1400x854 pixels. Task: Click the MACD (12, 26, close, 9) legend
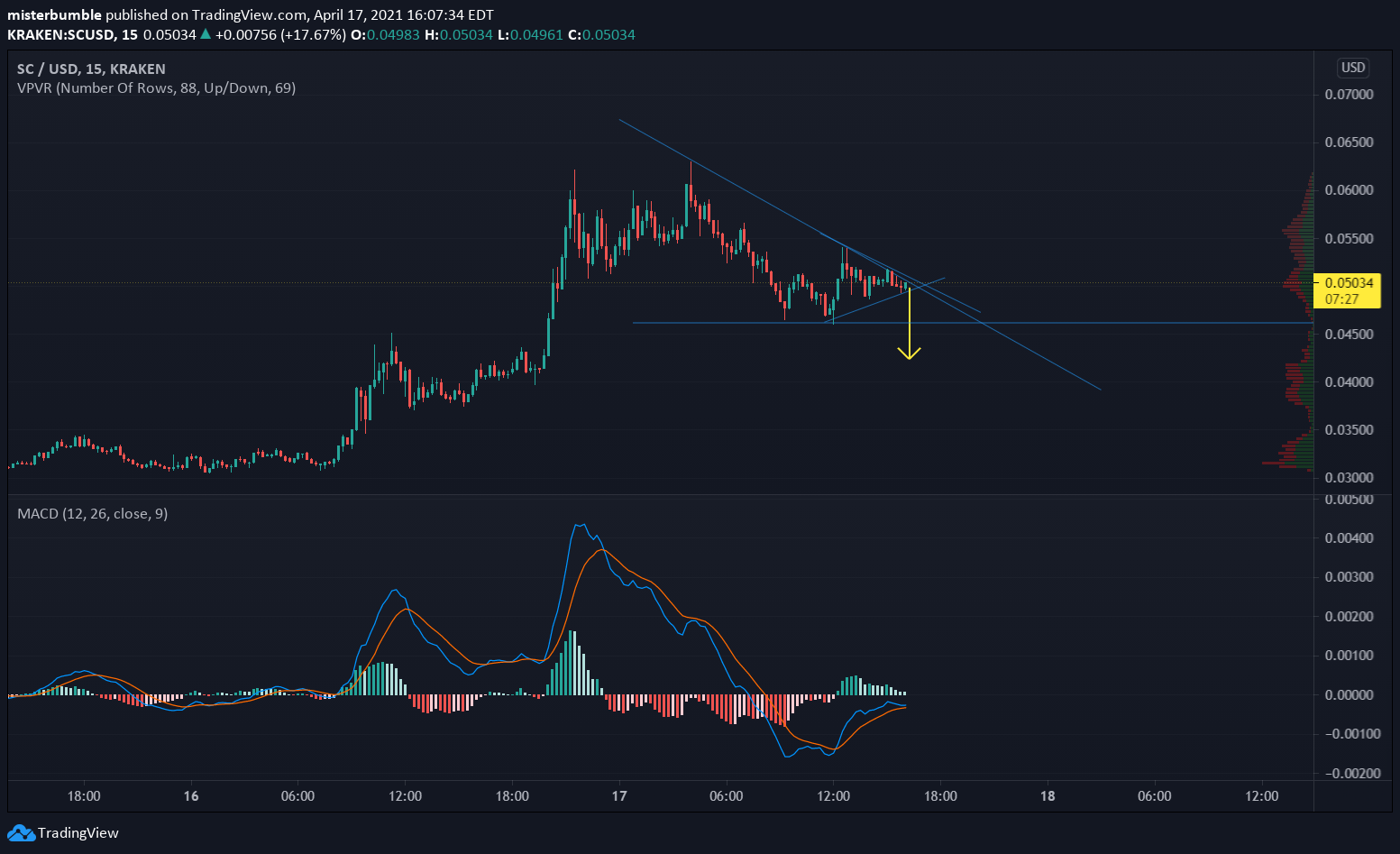coord(92,514)
